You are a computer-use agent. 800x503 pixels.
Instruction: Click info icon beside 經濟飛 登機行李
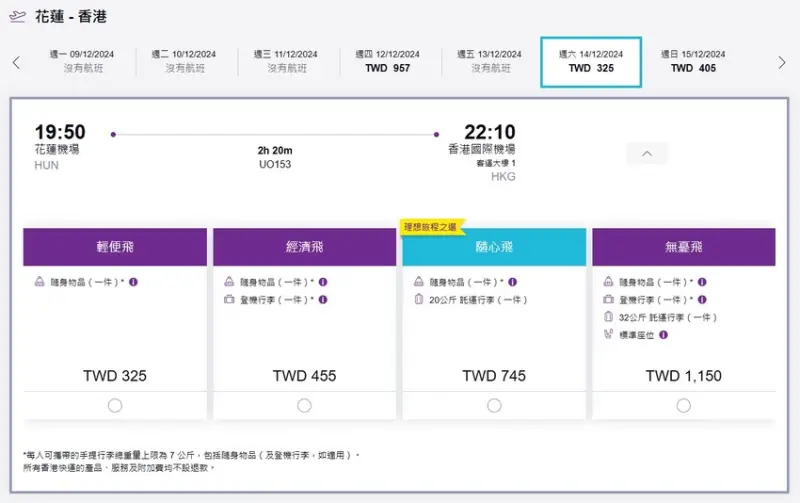[323, 299]
